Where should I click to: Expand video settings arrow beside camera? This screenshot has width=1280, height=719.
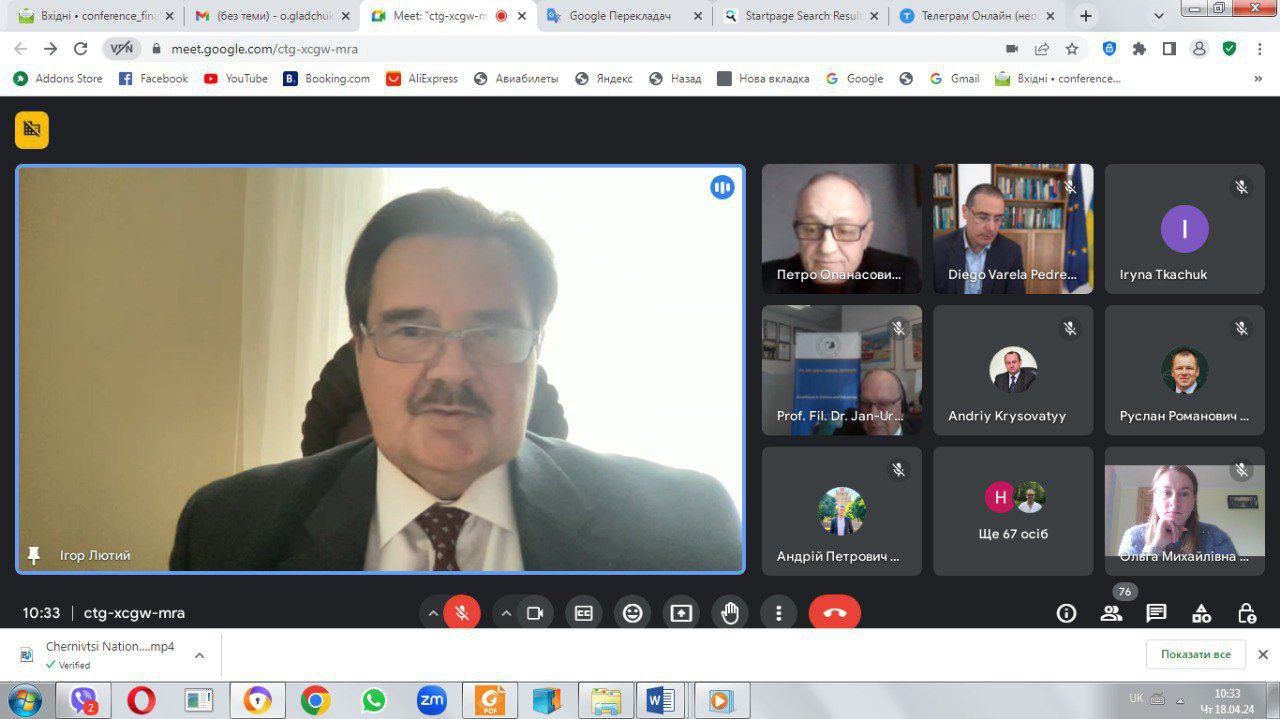(506, 613)
